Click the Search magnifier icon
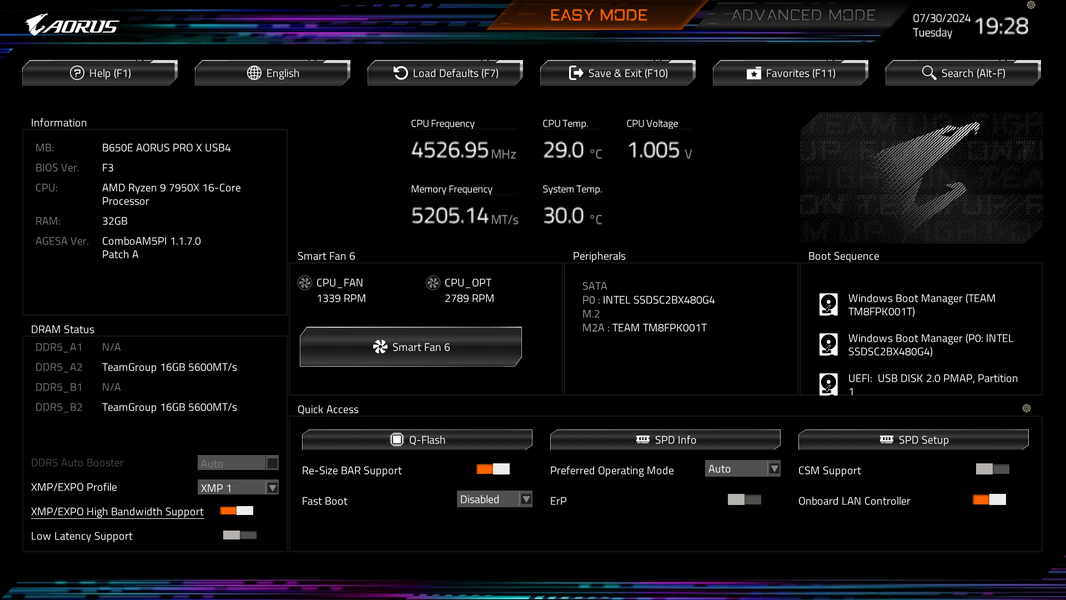The height and width of the screenshot is (600, 1066). [x=929, y=73]
